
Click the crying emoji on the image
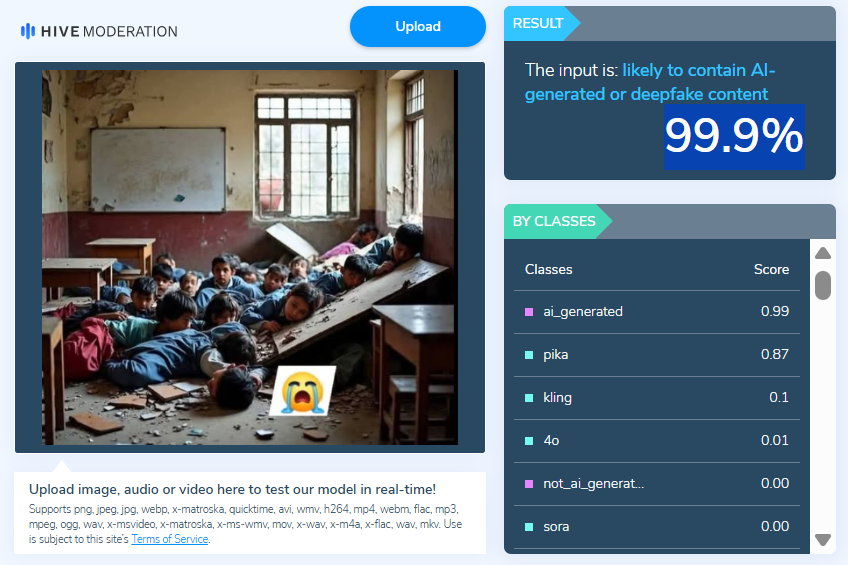[301, 391]
